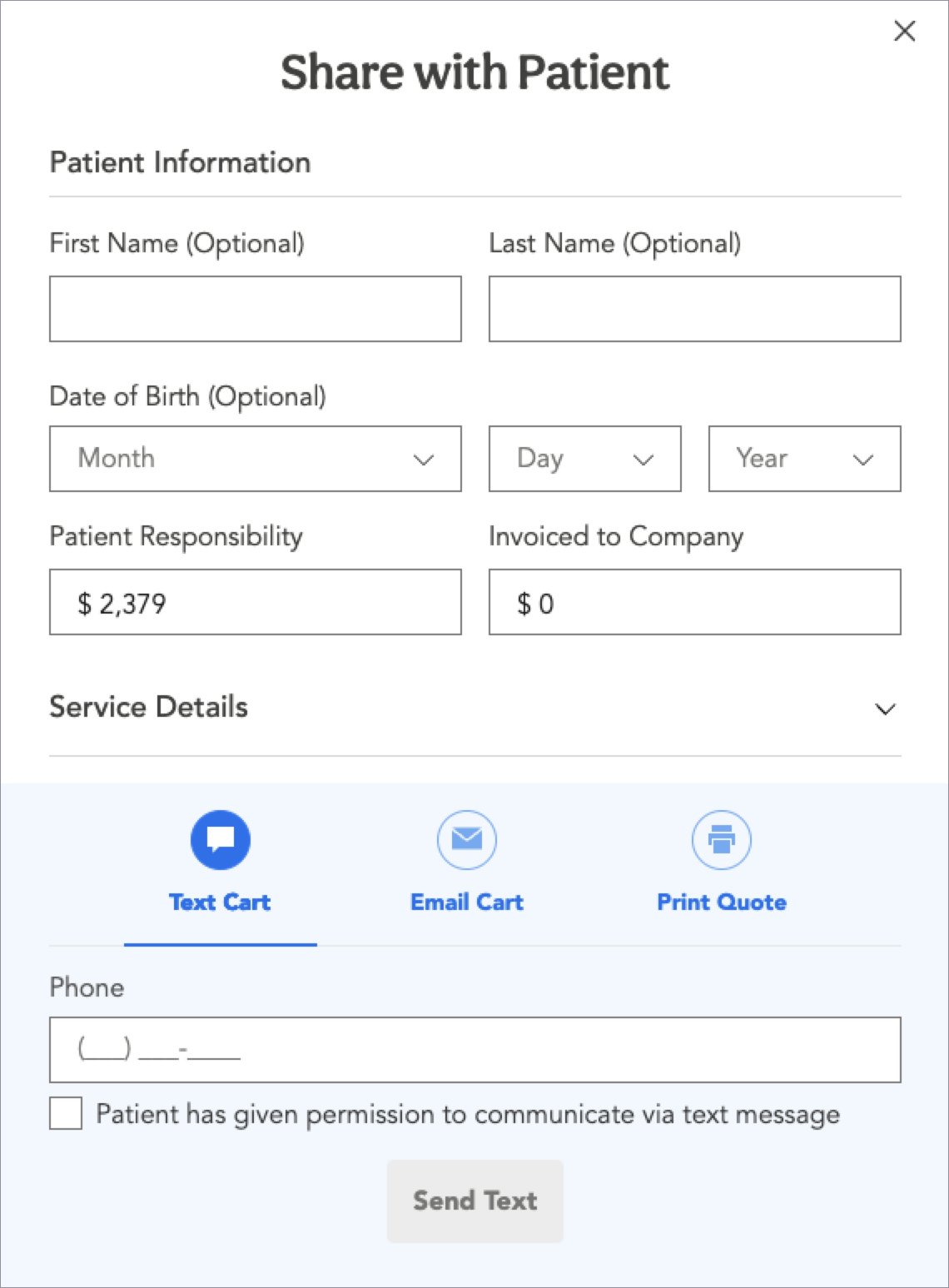Enable patient text message permission checkbox
Viewport: 949px width, 1288px height.
click(66, 1113)
